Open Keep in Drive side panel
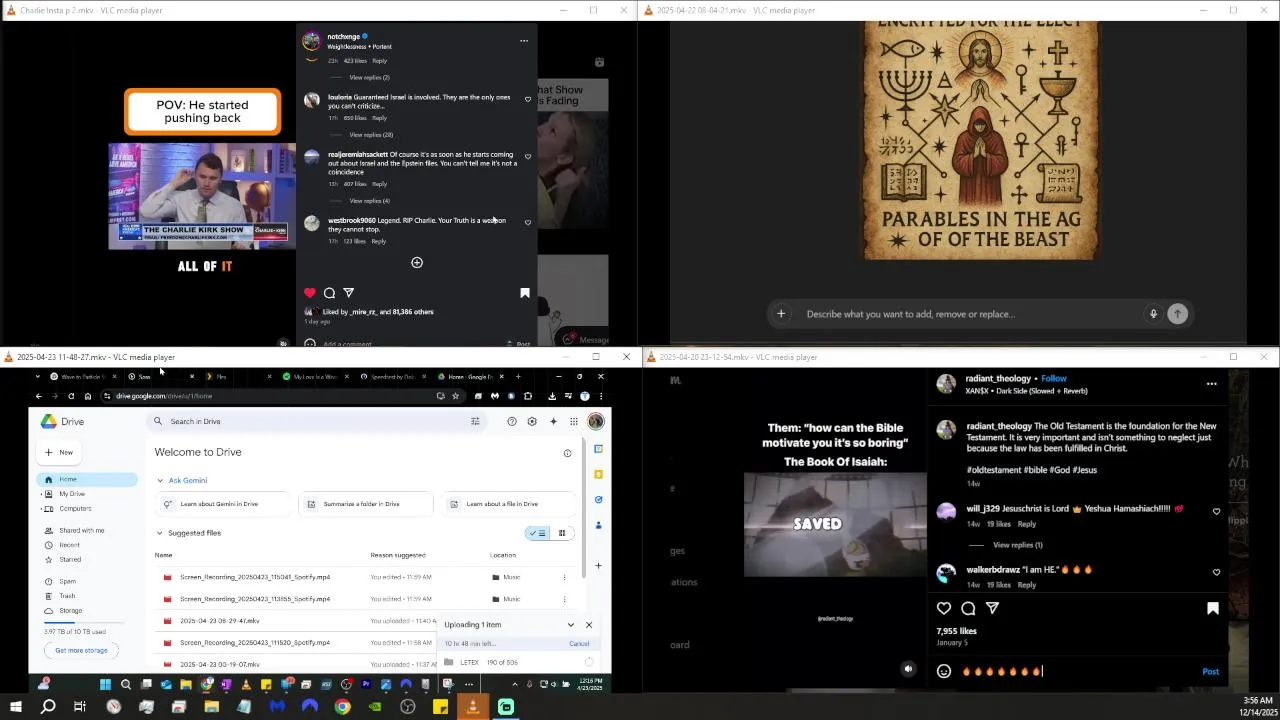The width and height of the screenshot is (1280, 720). (x=598, y=474)
